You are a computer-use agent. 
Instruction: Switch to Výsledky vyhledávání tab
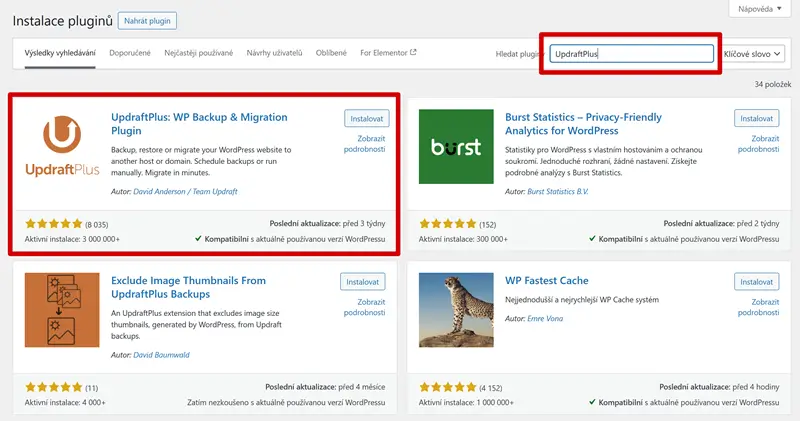tap(60, 53)
